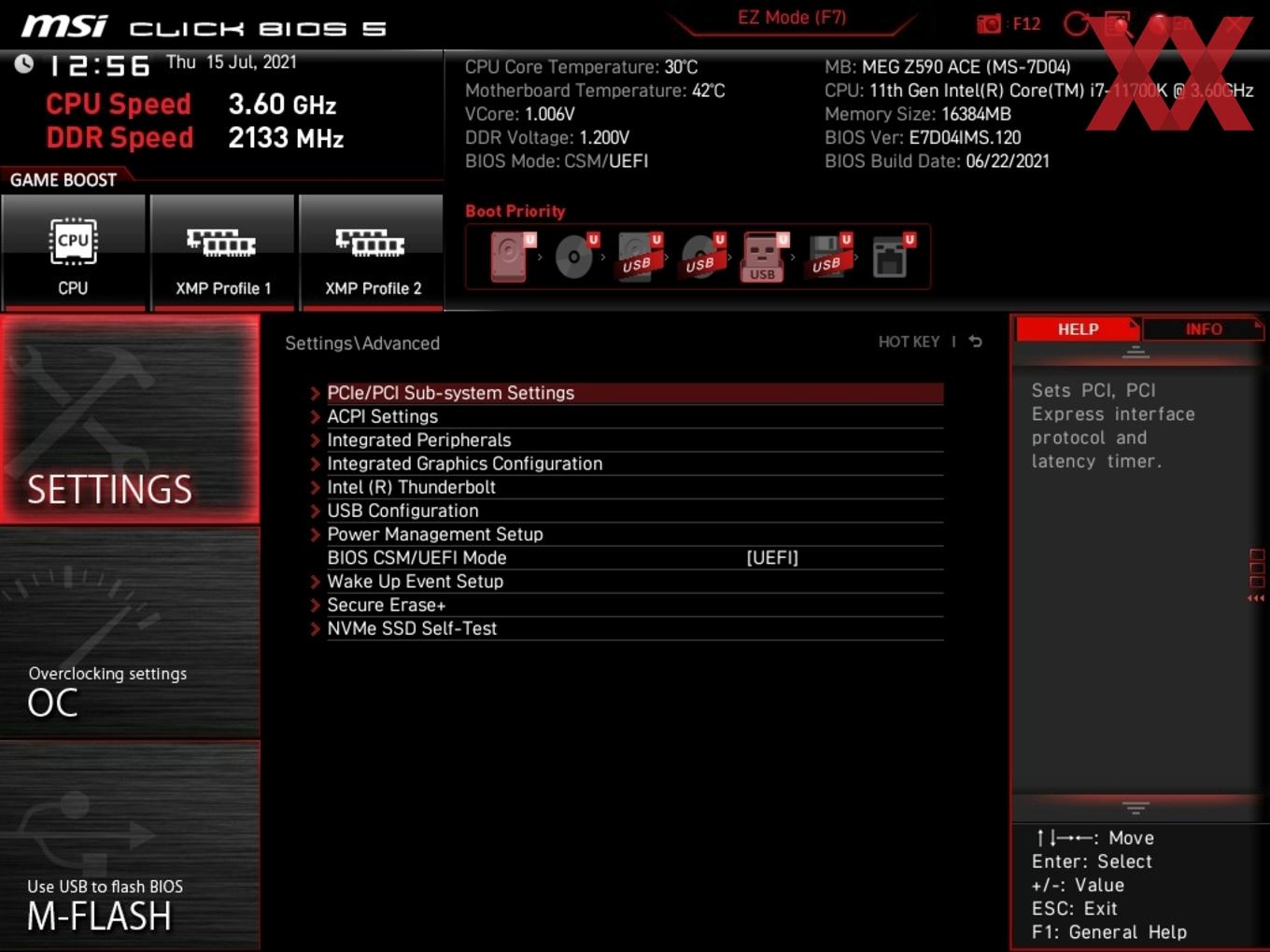Image resolution: width=1270 pixels, height=952 pixels.
Task: Click the Motherboard Temperature reading
Action: point(595,91)
